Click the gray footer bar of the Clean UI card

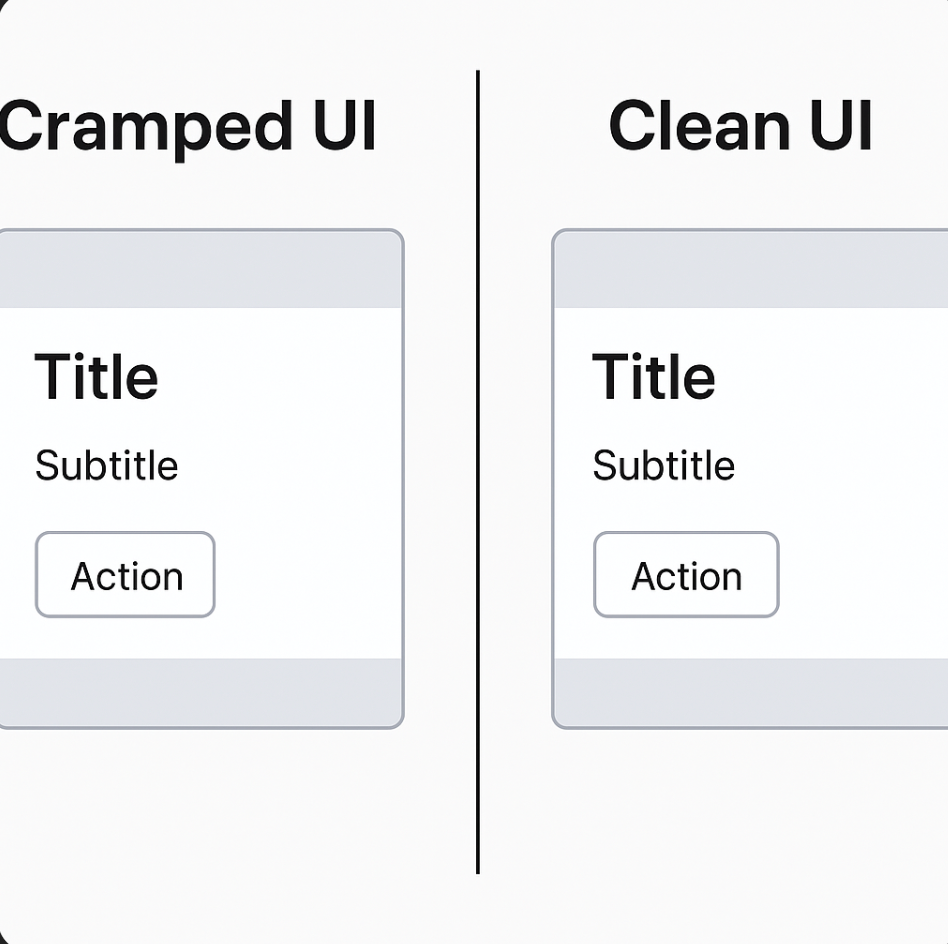point(750,692)
